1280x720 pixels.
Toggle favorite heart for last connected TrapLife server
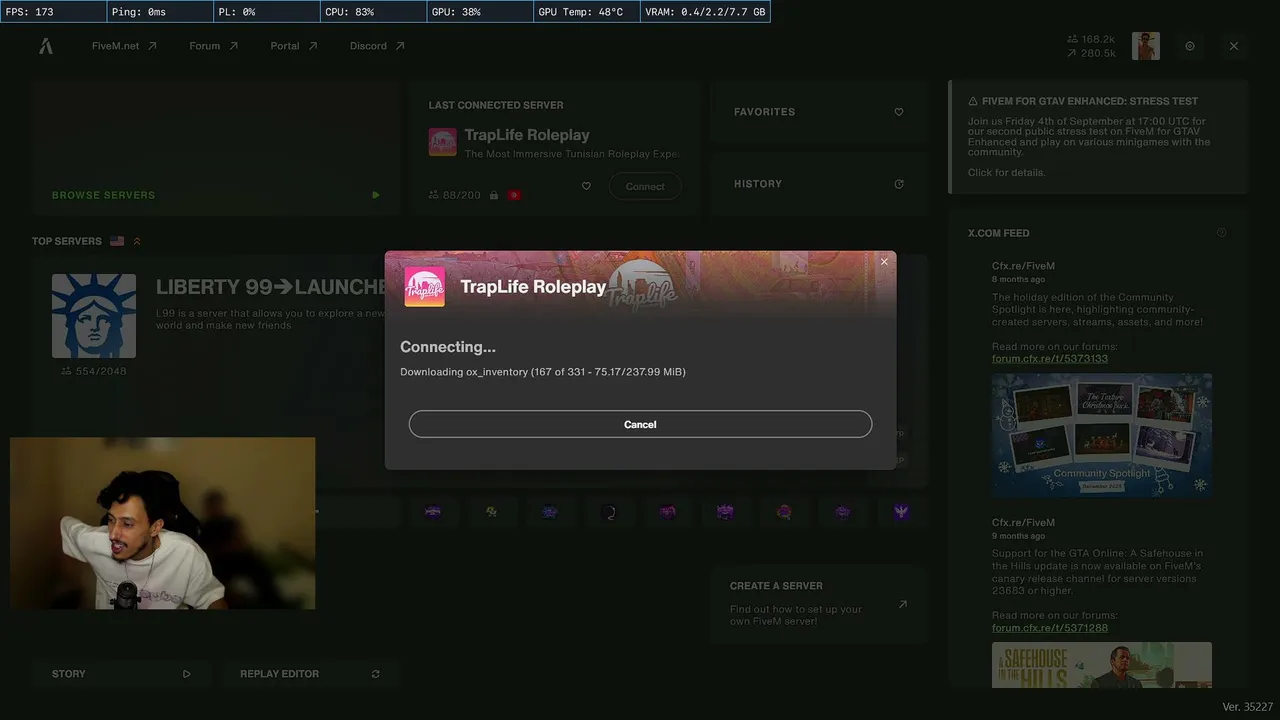[x=586, y=186]
